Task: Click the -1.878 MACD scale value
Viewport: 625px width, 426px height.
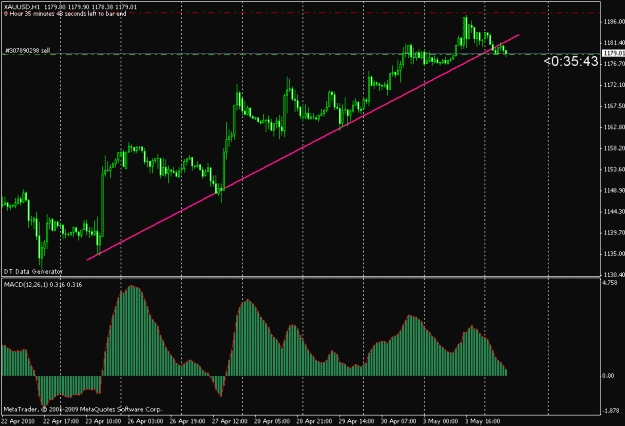Action: pyautogui.click(x=611, y=410)
